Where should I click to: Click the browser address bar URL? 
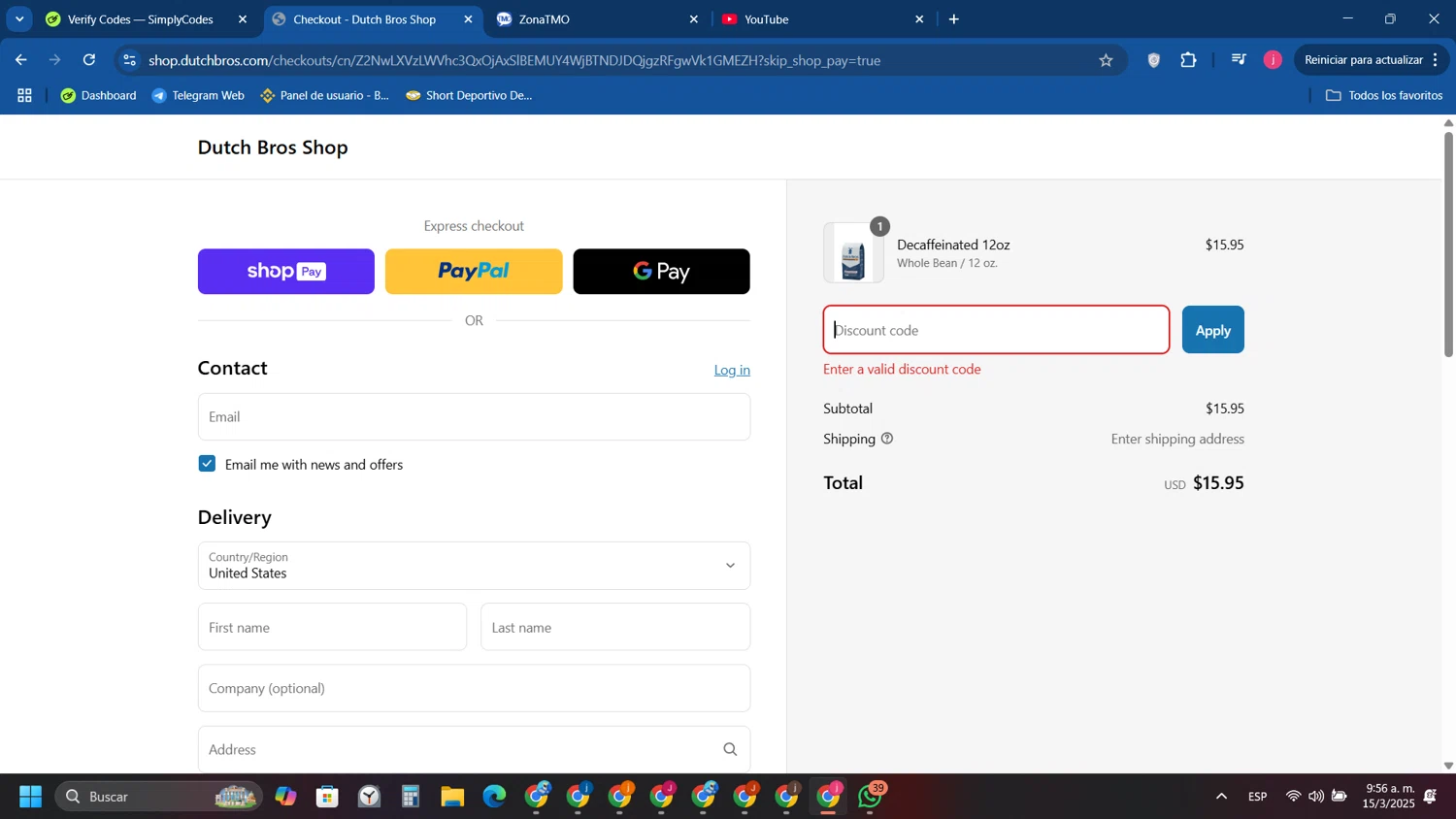click(x=514, y=60)
